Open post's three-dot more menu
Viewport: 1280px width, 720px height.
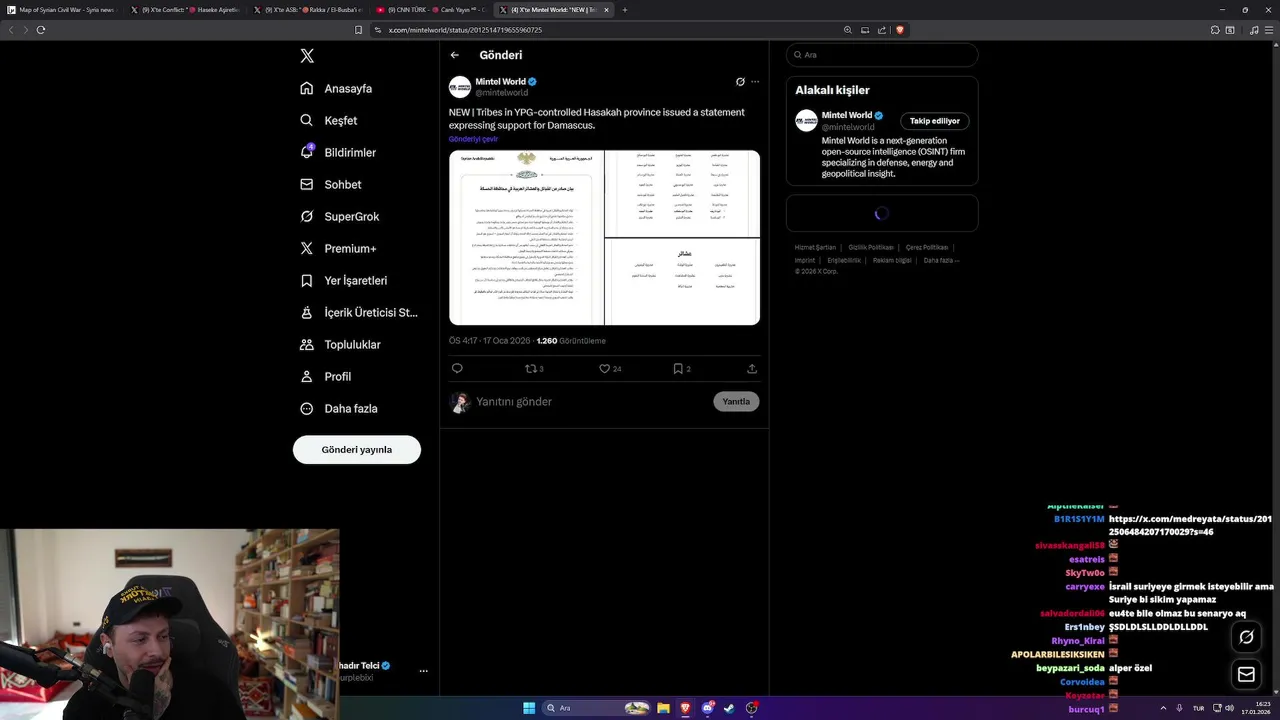(755, 82)
